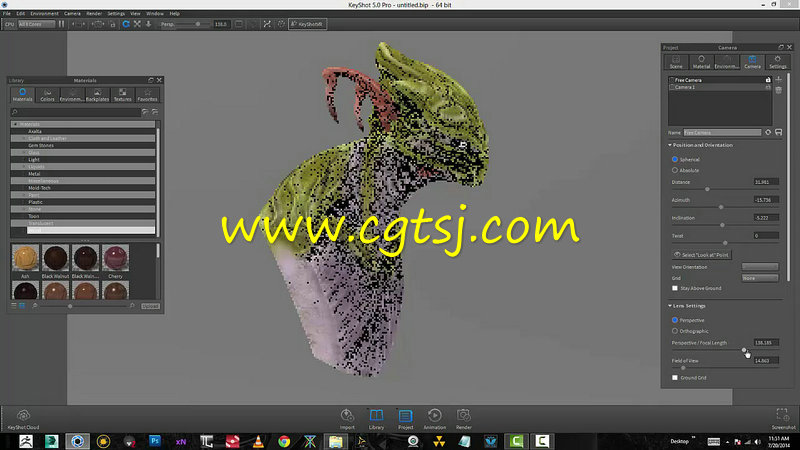
Task: Click the save camera icon beside Name field
Action: pyautogui.click(x=779, y=132)
